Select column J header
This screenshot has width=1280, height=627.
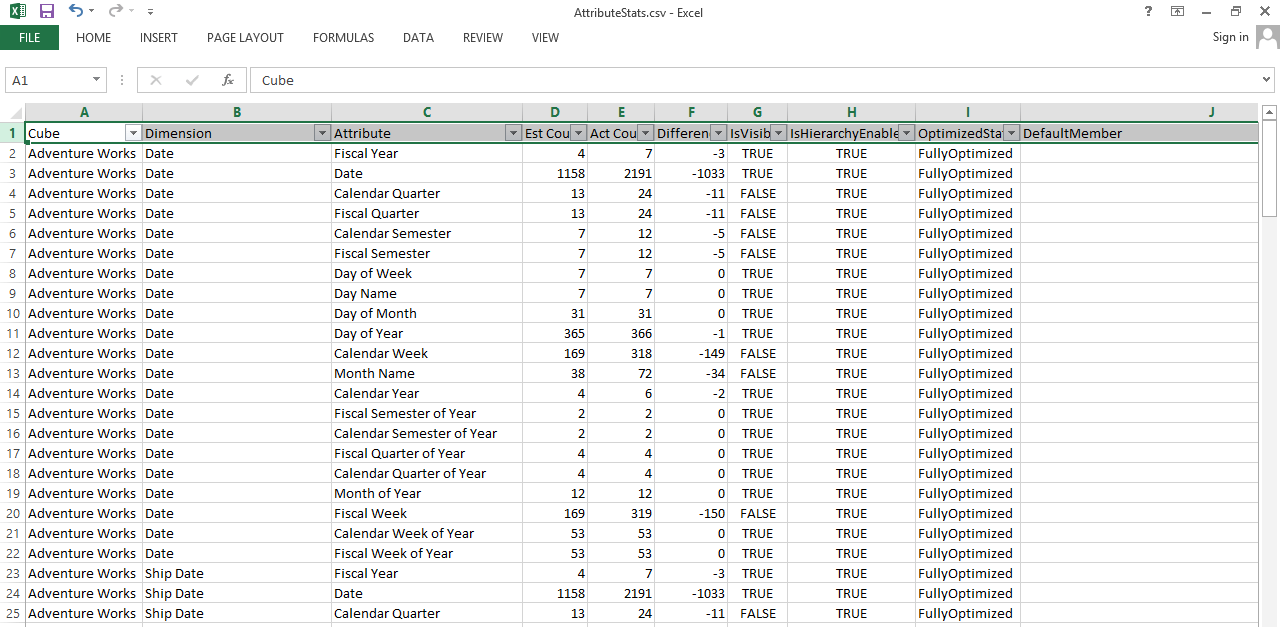1140,112
